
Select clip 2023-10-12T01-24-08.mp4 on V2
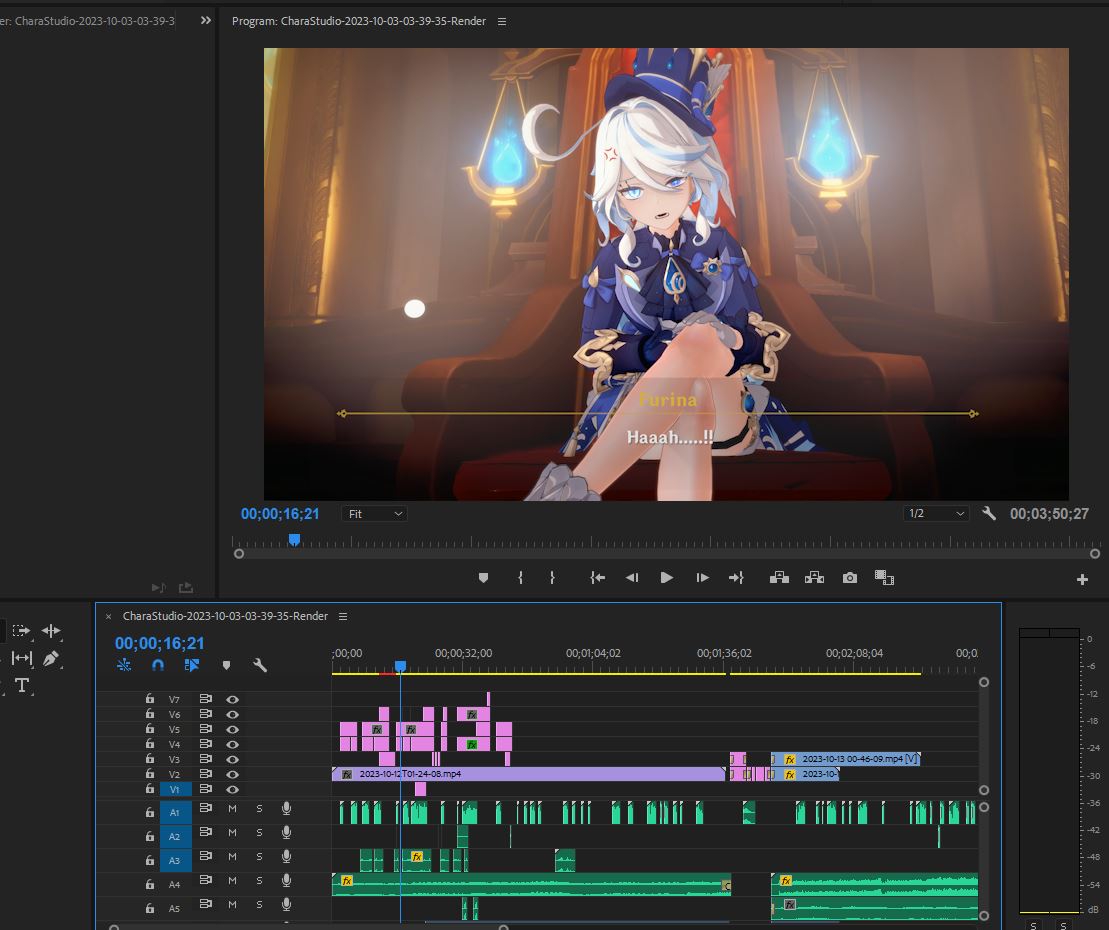point(528,774)
